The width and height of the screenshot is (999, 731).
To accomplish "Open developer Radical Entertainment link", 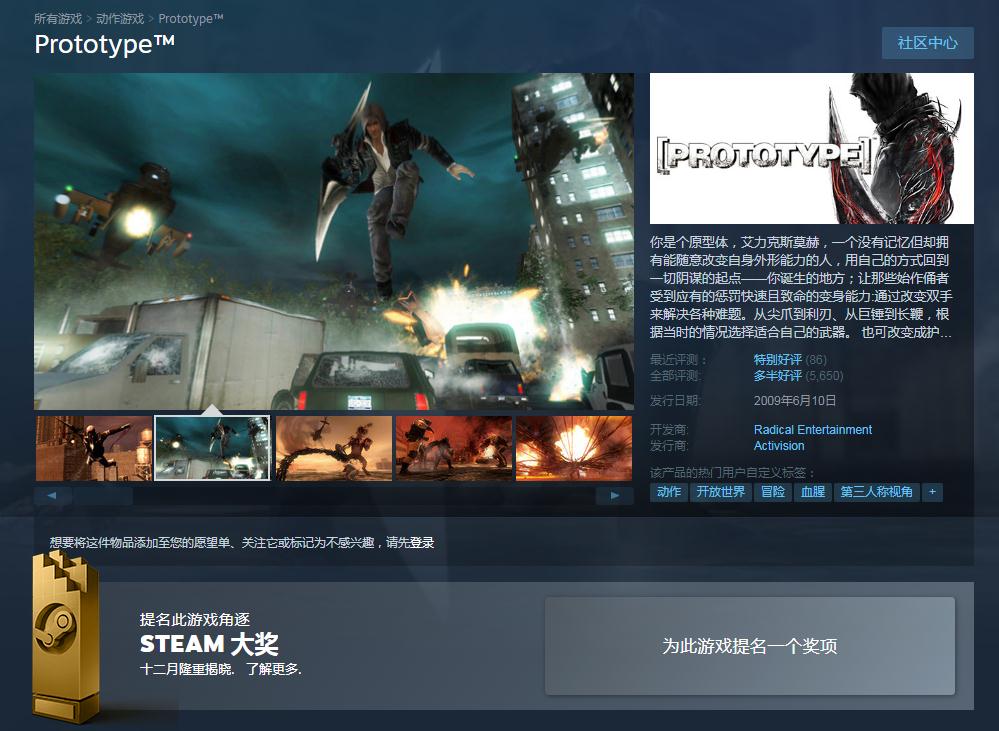I will click(x=813, y=430).
